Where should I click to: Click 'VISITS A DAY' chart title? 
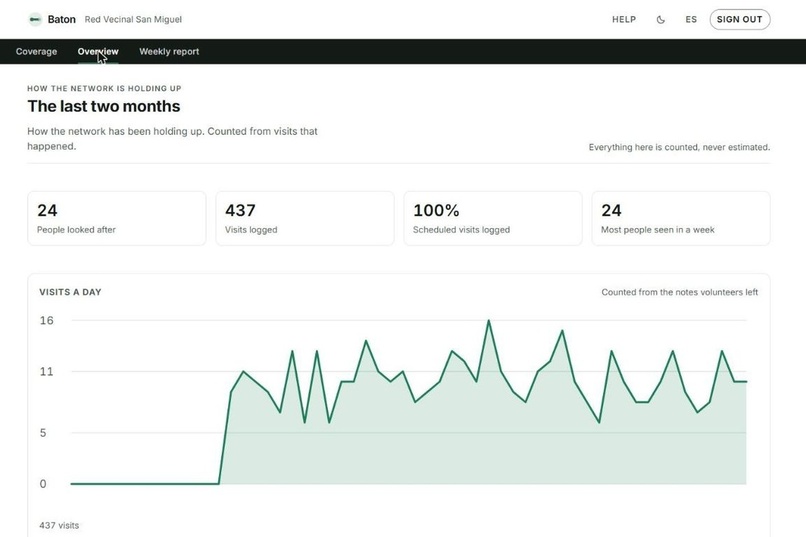click(x=70, y=292)
